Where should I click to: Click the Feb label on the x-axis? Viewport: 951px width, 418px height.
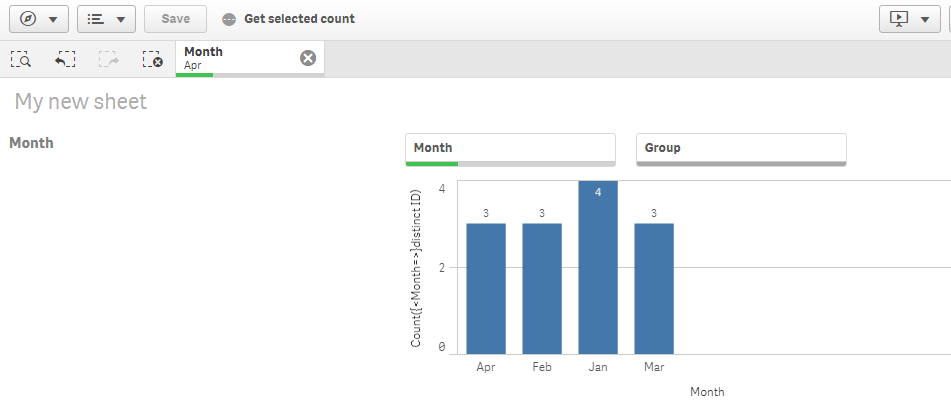[x=542, y=368]
